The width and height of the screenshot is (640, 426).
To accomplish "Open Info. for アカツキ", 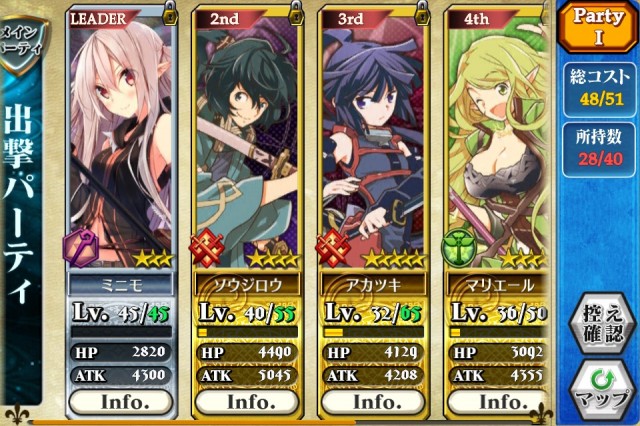I will coord(373,402).
